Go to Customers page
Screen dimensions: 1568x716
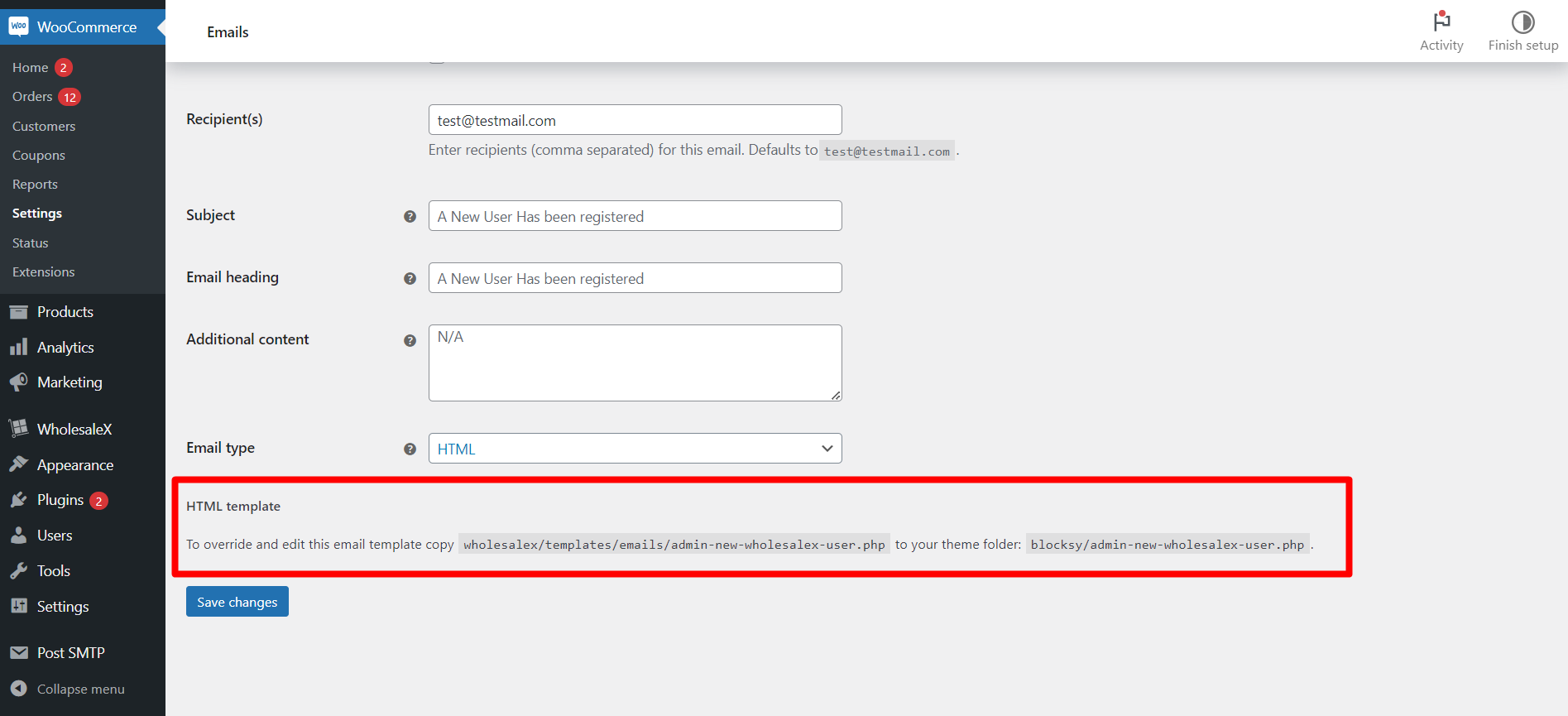tap(44, 126)
